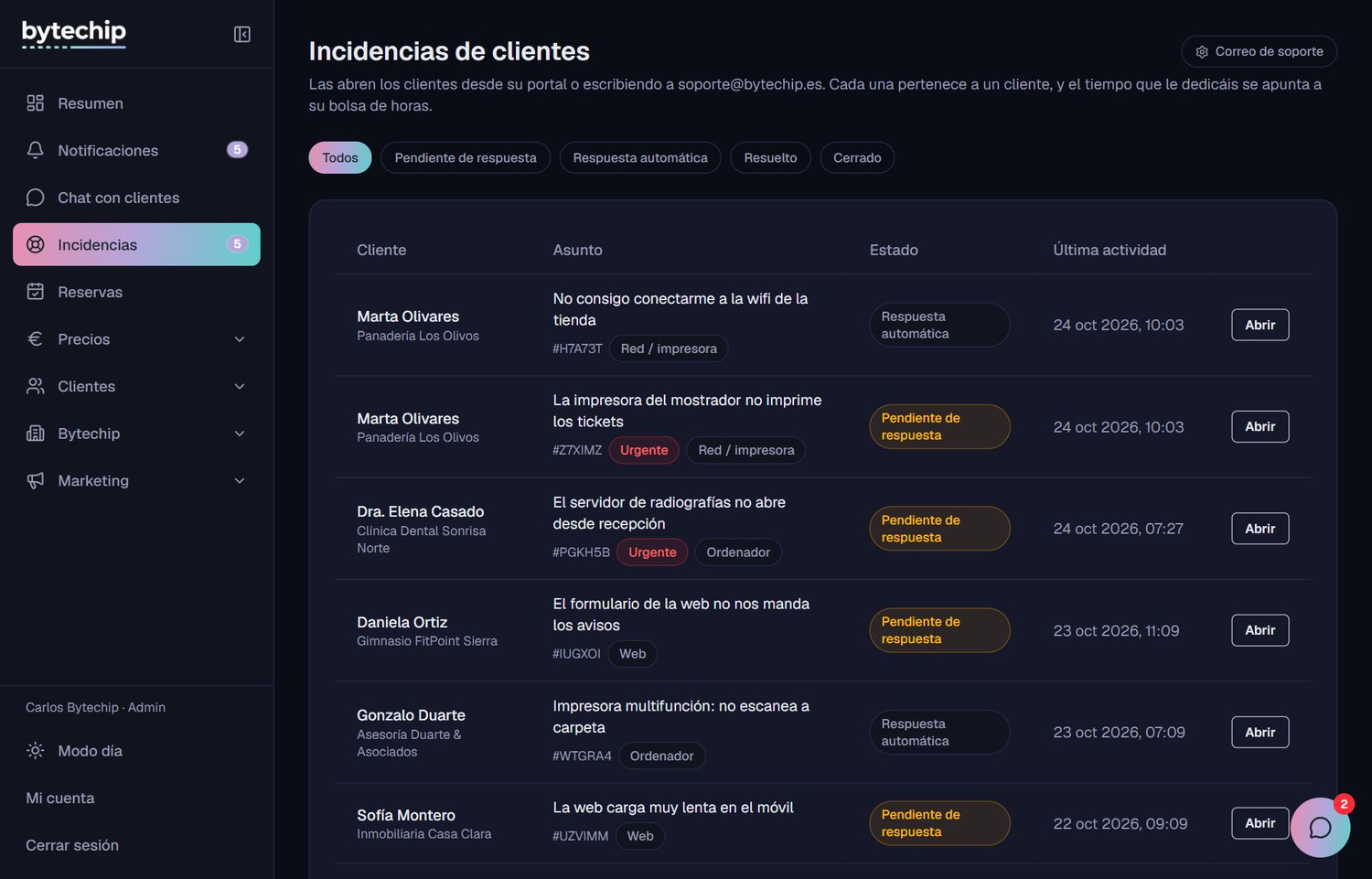Screen dimensions: 1372x879
Task: Switch to Modo día
Action: tap(136, 751)
